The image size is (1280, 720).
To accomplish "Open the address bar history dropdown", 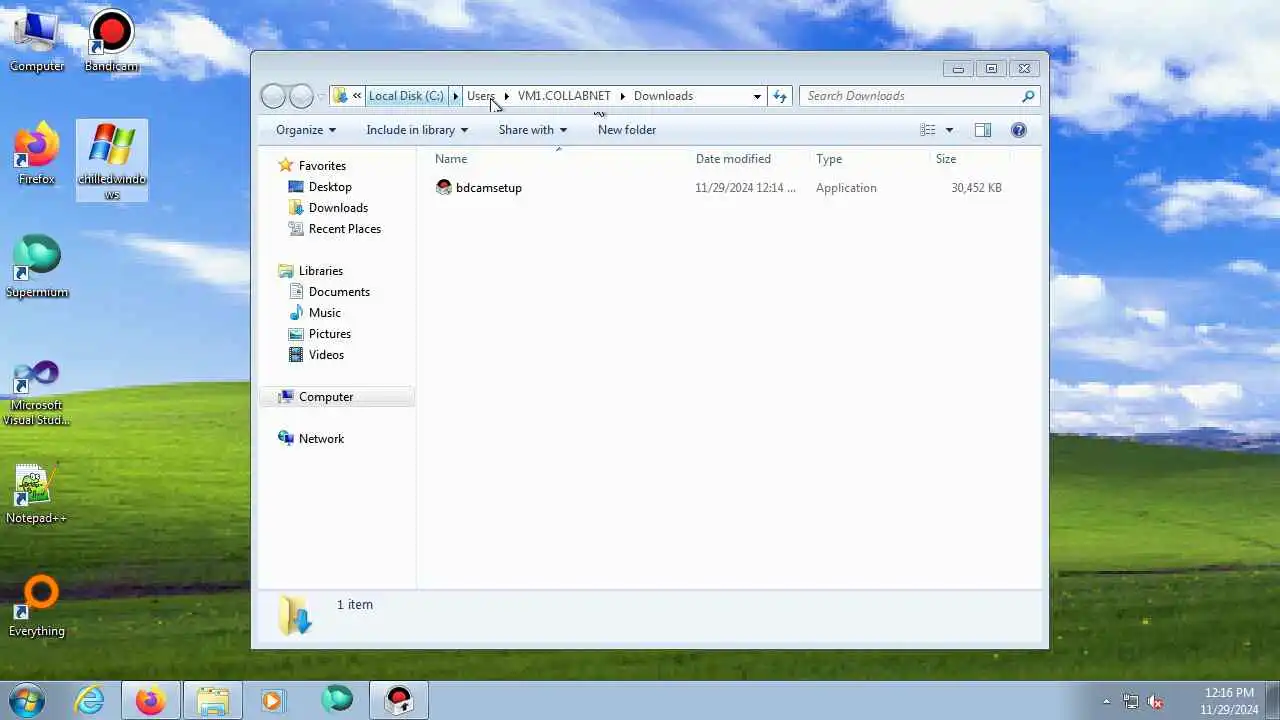I will point(757,96).
